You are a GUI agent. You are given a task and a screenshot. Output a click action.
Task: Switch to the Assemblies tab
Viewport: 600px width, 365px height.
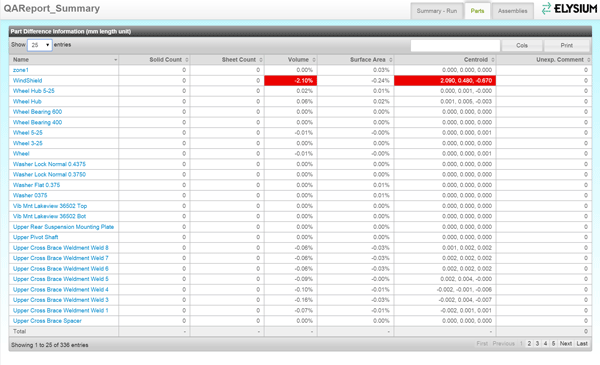pos(512,11)
